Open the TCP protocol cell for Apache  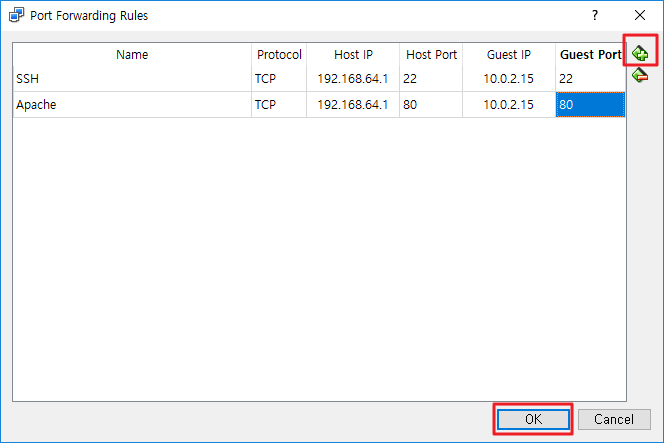pyautogui.click(x=279, y=105)
